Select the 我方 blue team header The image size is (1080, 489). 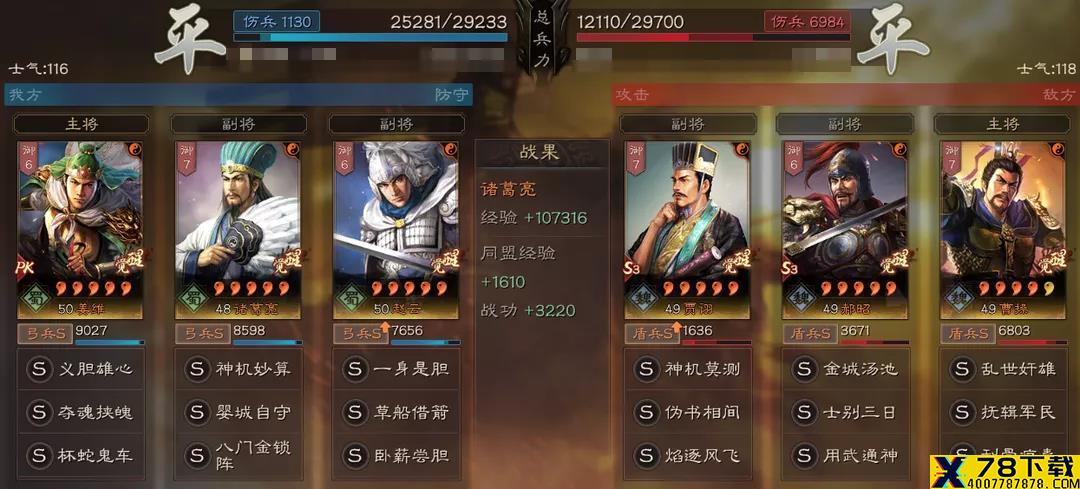point(238,94)
